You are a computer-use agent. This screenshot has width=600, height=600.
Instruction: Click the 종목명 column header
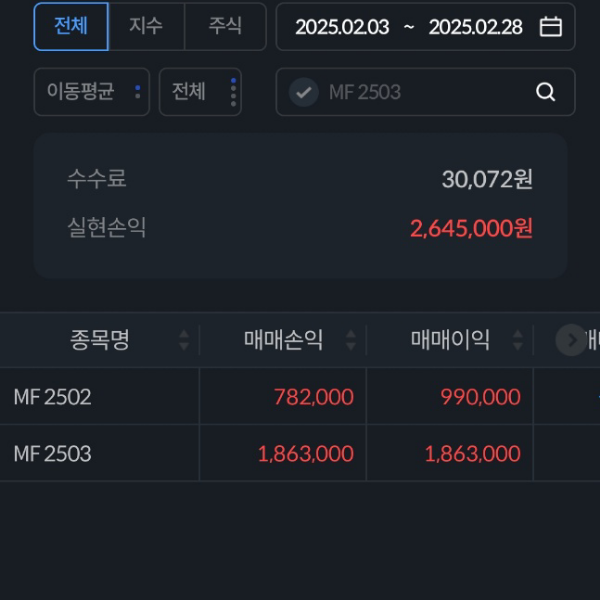click(x=100, y=341)
